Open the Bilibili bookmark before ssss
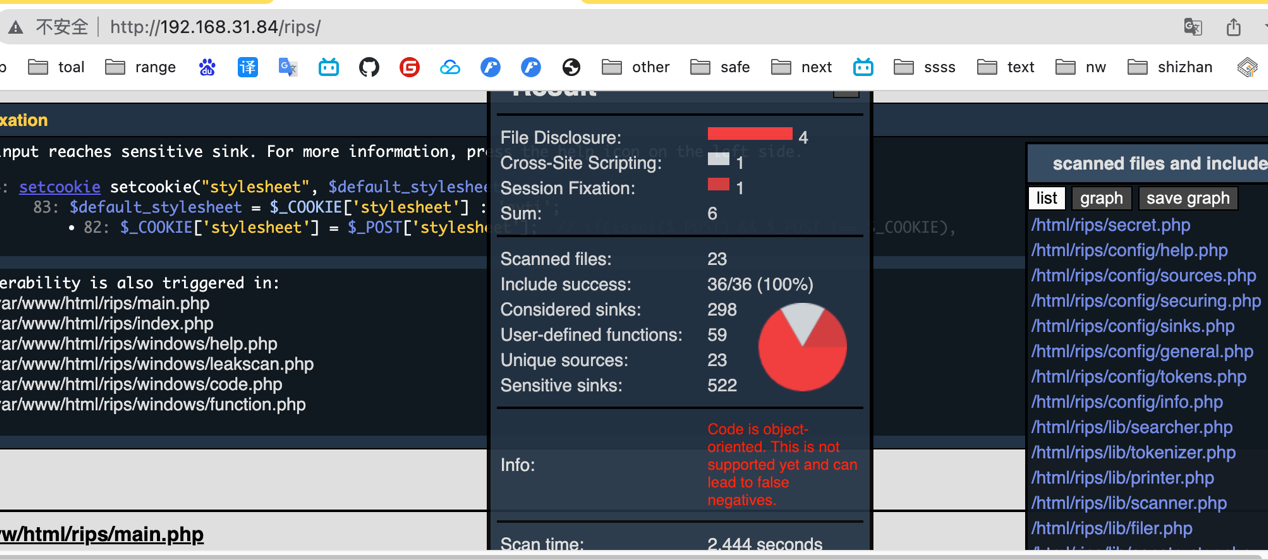Screen dimensions: 1268x559 click(863, 67)
